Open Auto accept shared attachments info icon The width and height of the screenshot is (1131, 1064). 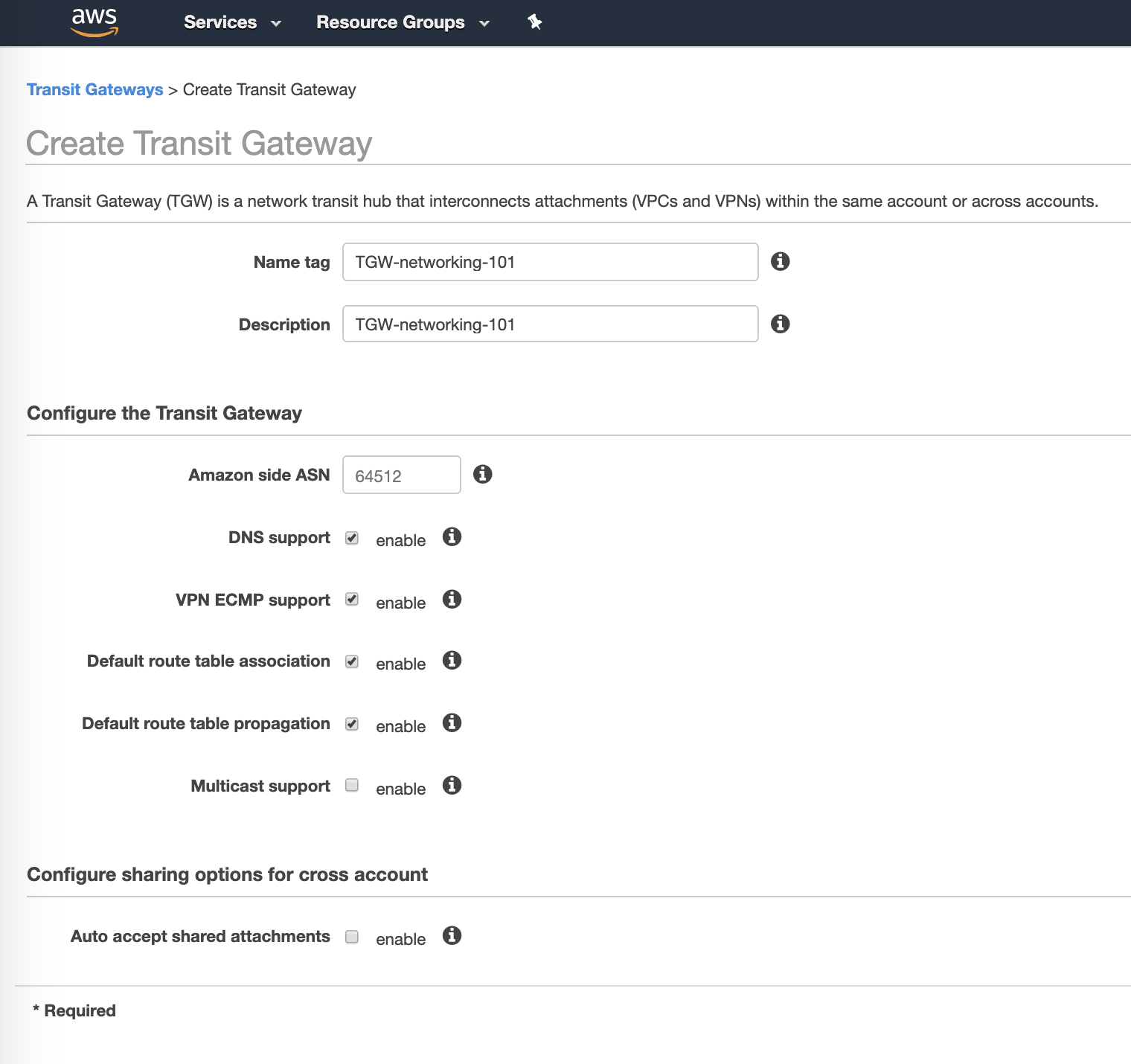tap(452, 935)
